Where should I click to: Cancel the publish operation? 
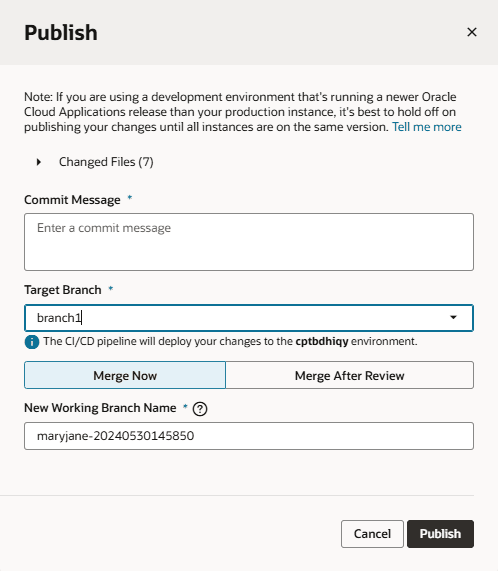click(372, 534)
